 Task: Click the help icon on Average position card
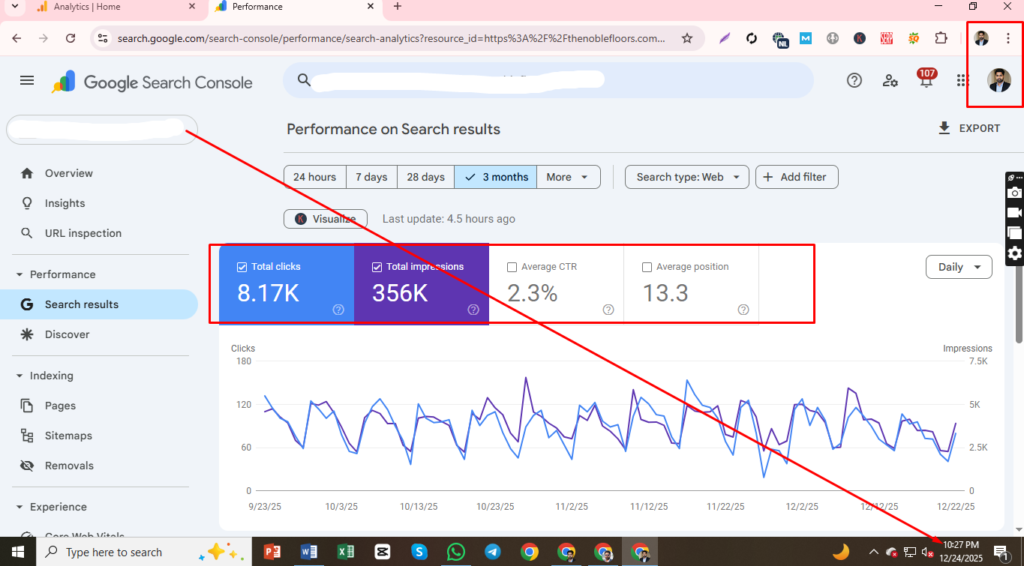pyautogui.click(x=743, y=309)
